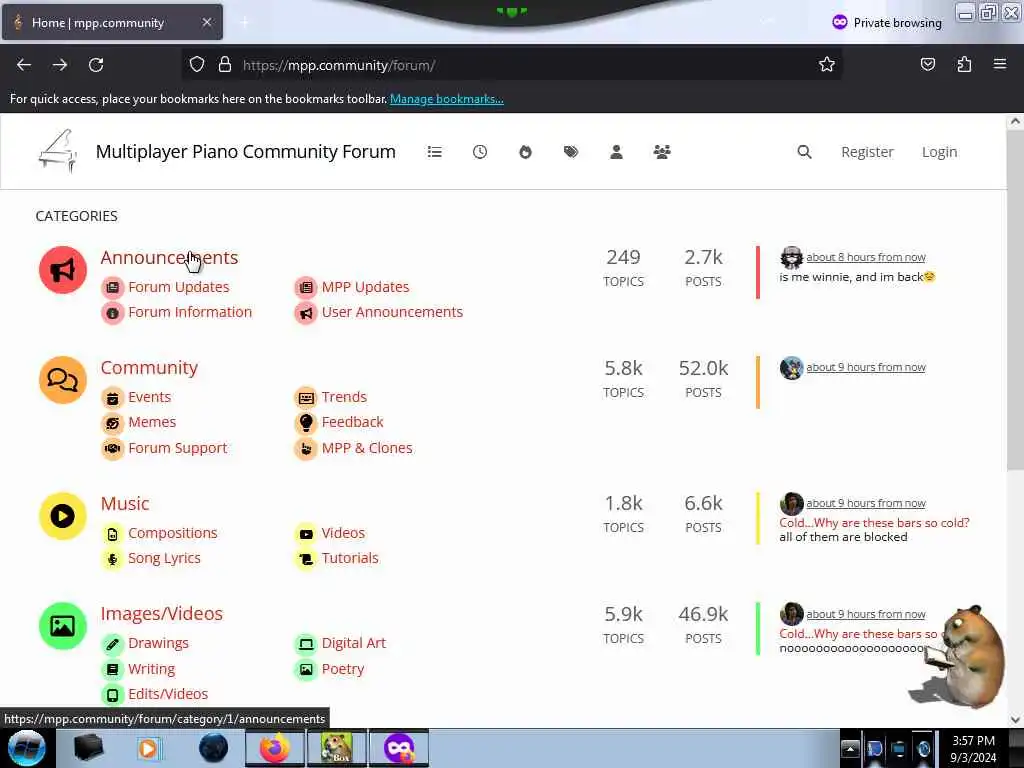The image size is (1024, 768).
Task: Open the Events subcategory
Action: click(149, 397)
